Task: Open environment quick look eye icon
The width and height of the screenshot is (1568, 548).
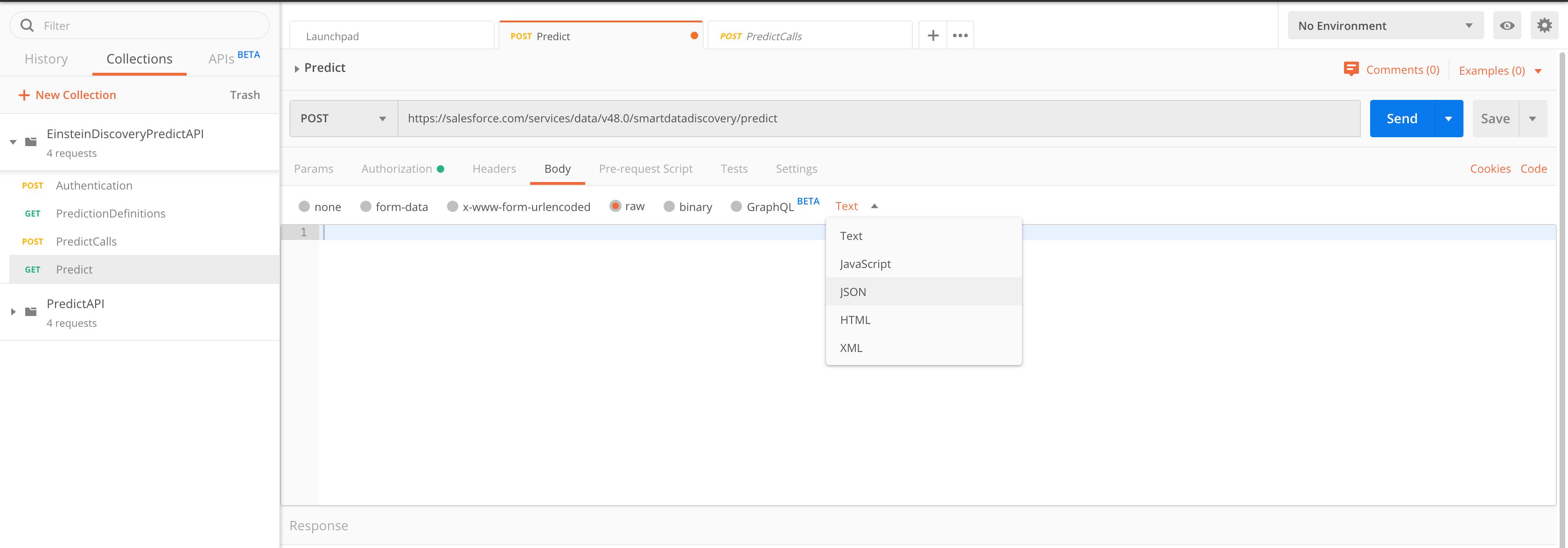Action: point(1506,26)
